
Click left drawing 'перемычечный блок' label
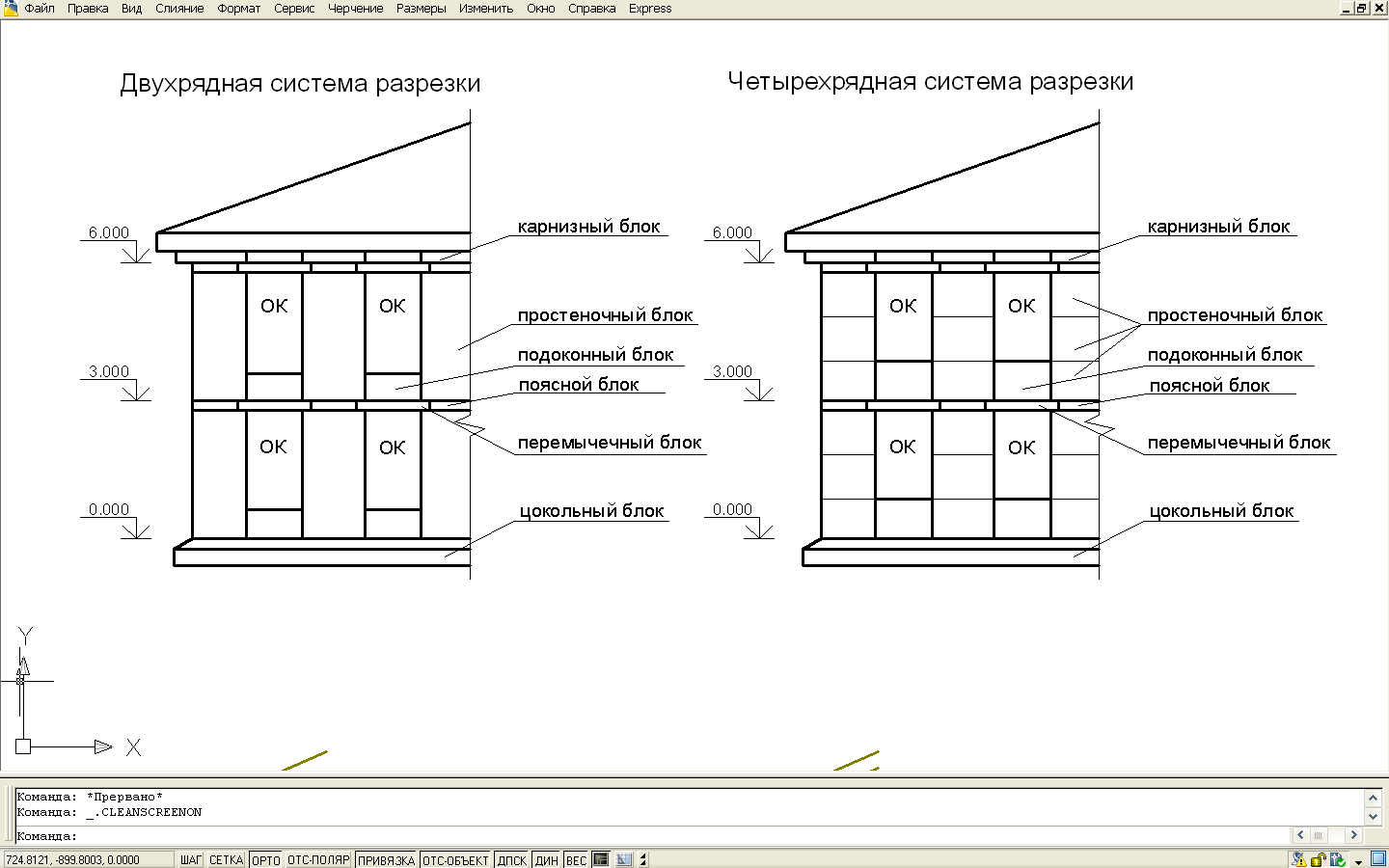pyautogui.click(x=610, y=443)
